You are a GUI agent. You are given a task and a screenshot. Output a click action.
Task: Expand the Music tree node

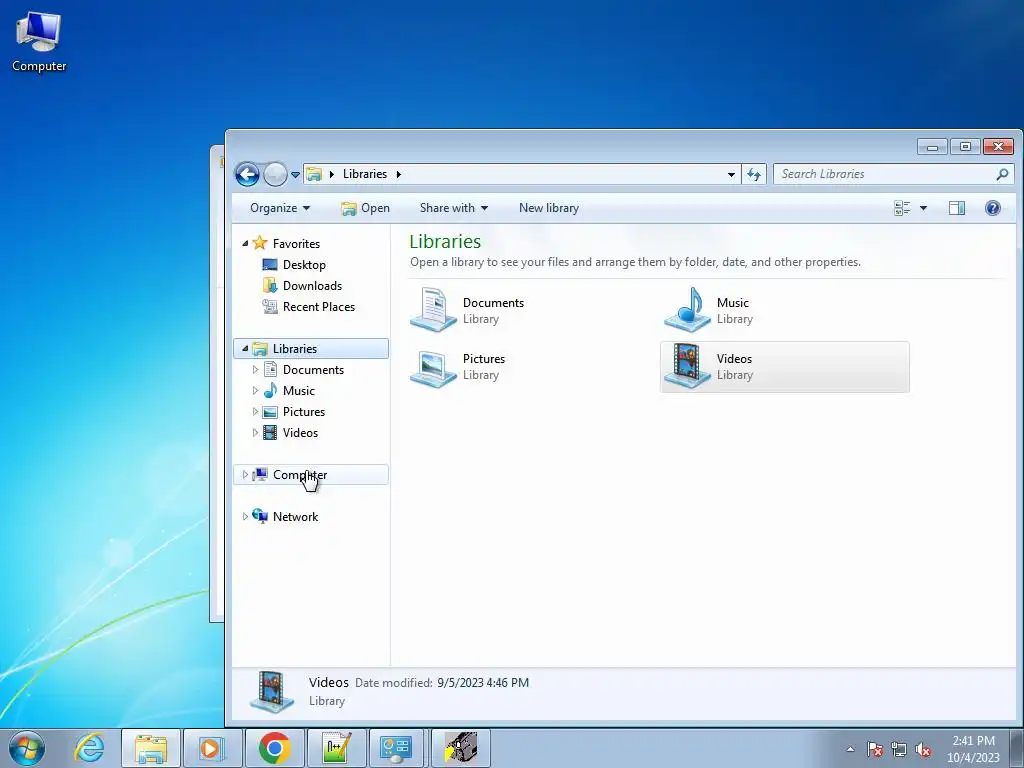[x=255, y=391]
